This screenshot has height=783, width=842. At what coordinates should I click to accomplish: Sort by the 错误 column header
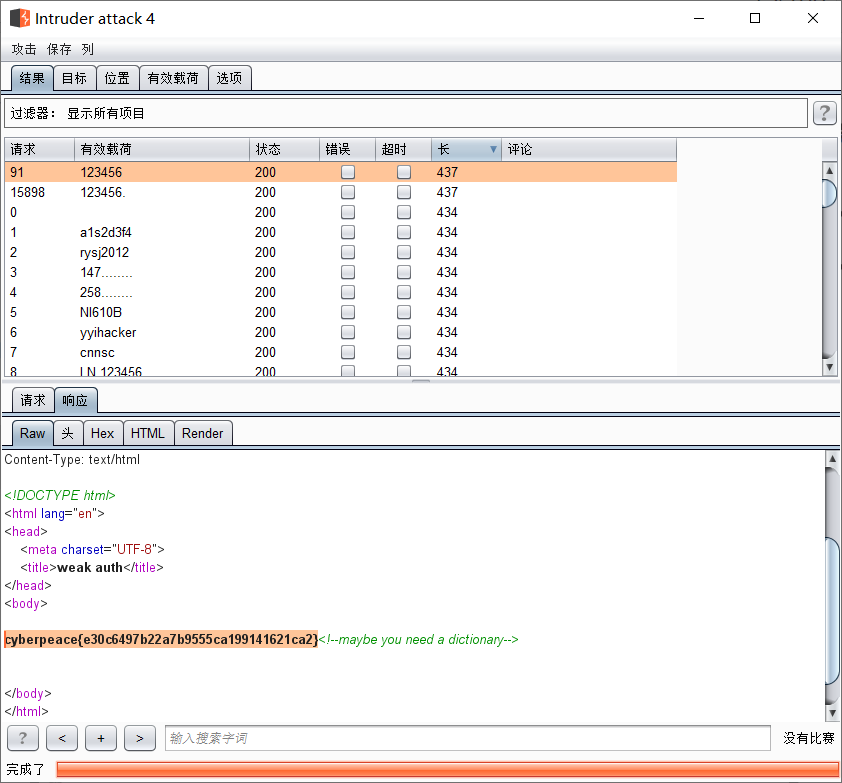(x=347, y=149)
